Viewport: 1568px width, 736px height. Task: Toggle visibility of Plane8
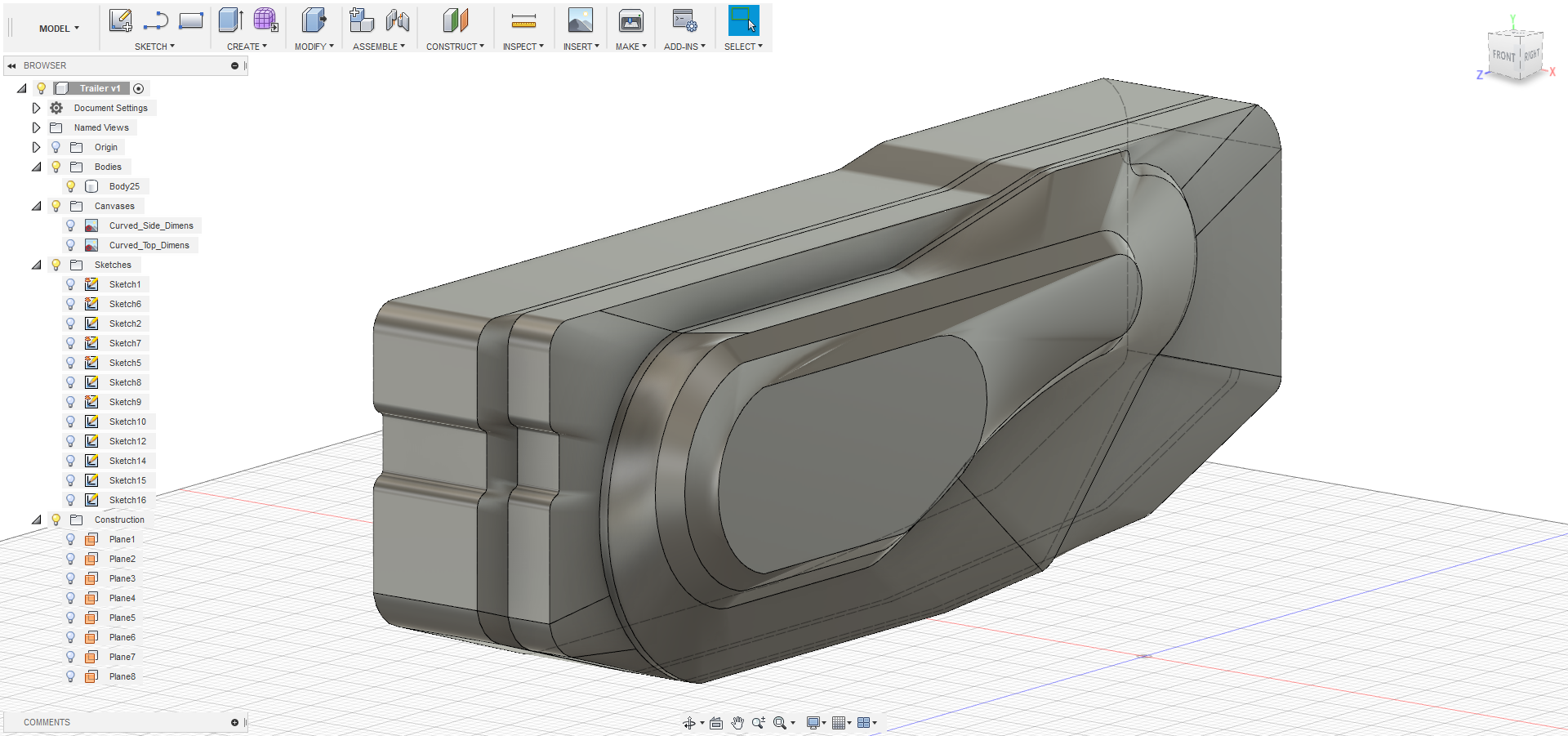(71, 676)
